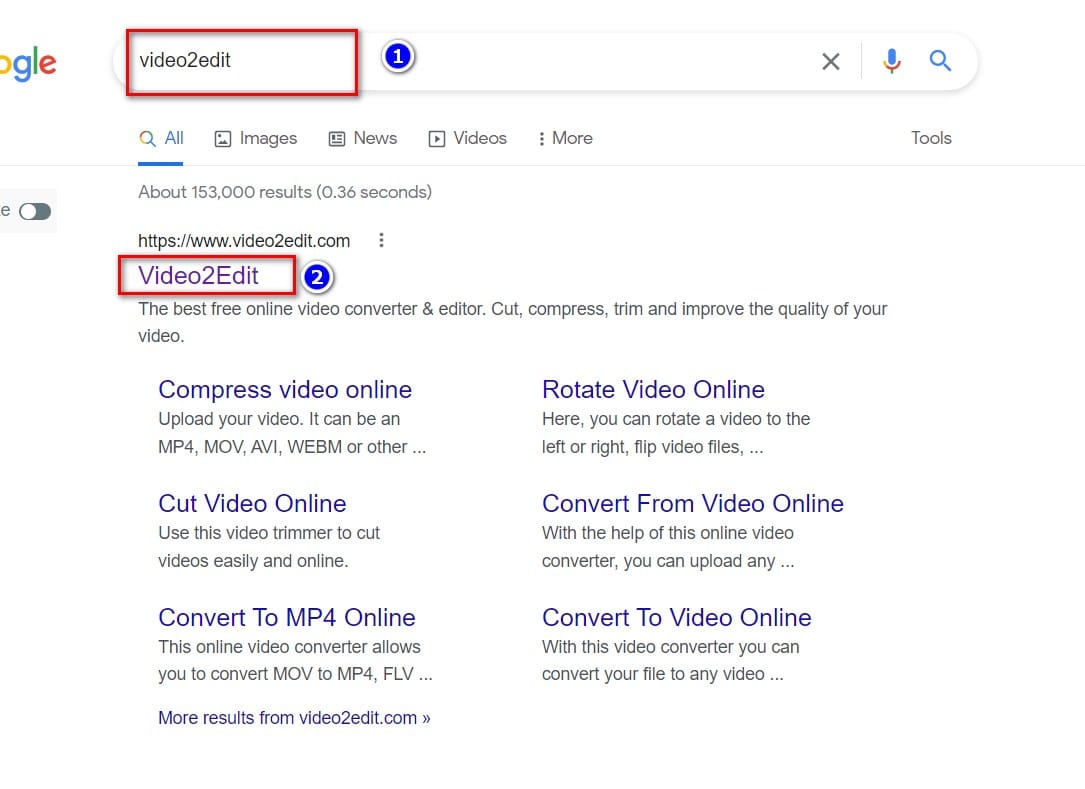Select the All results tab
1085x789 pixels.
tap(162, 138)
